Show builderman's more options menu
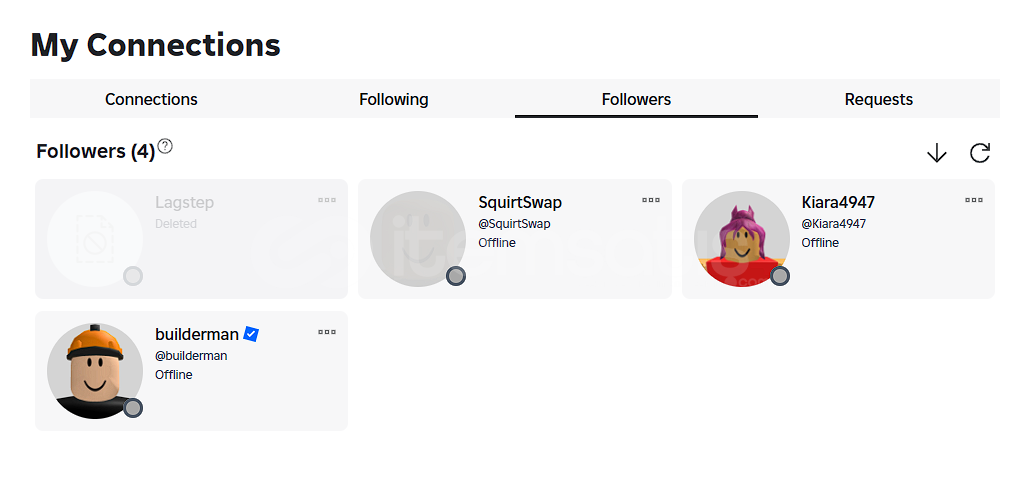The image size is (1021, 504). click(327, 332)
